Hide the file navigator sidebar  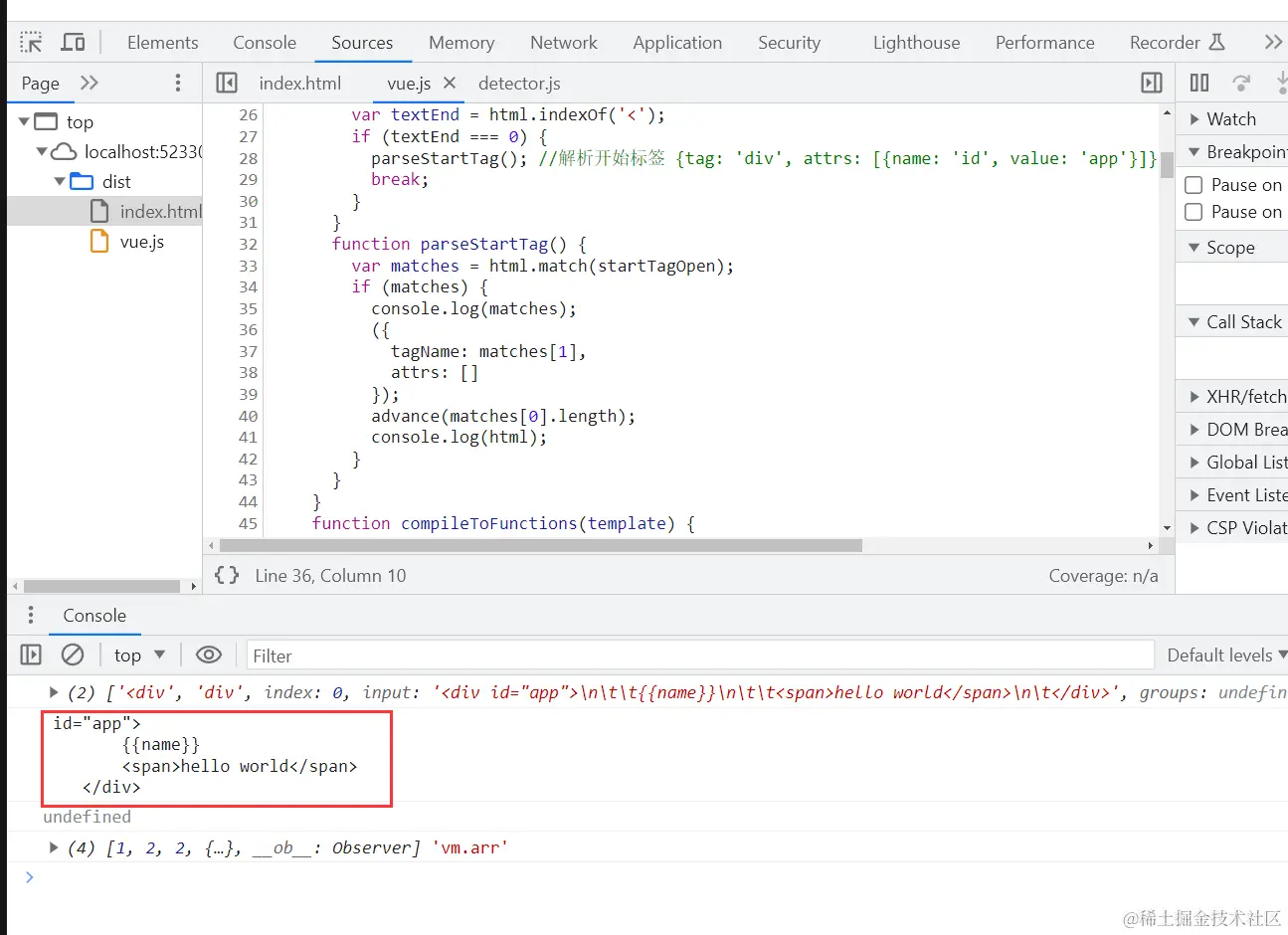227,83
